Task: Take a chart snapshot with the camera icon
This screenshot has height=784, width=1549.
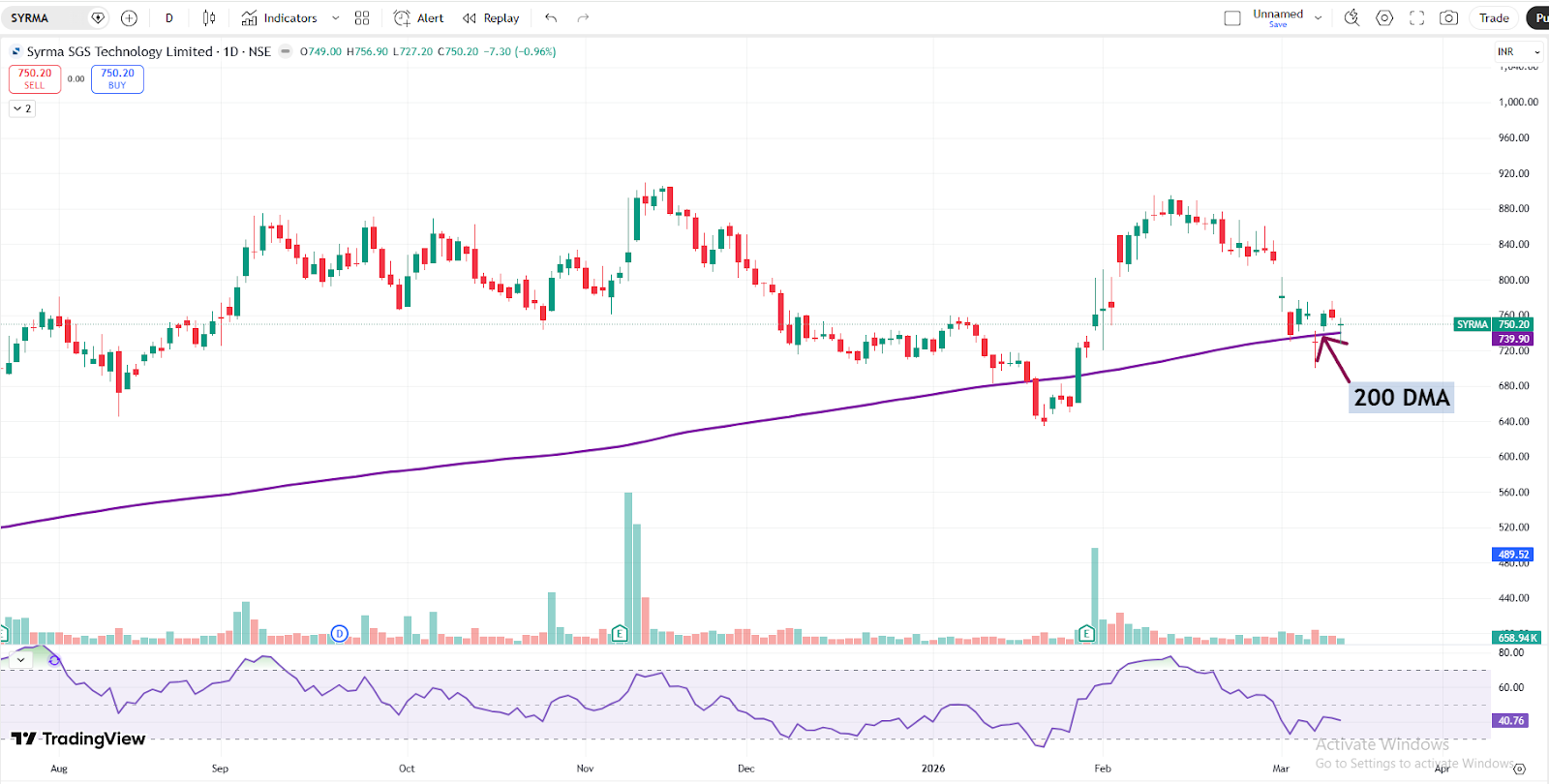Action: point(1448,18)
